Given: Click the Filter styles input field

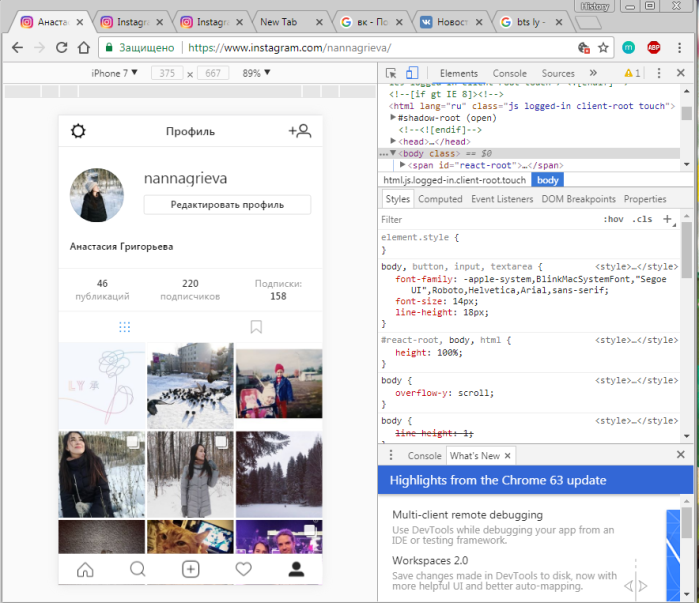Looking at the screenshot, I should (488, 219).
